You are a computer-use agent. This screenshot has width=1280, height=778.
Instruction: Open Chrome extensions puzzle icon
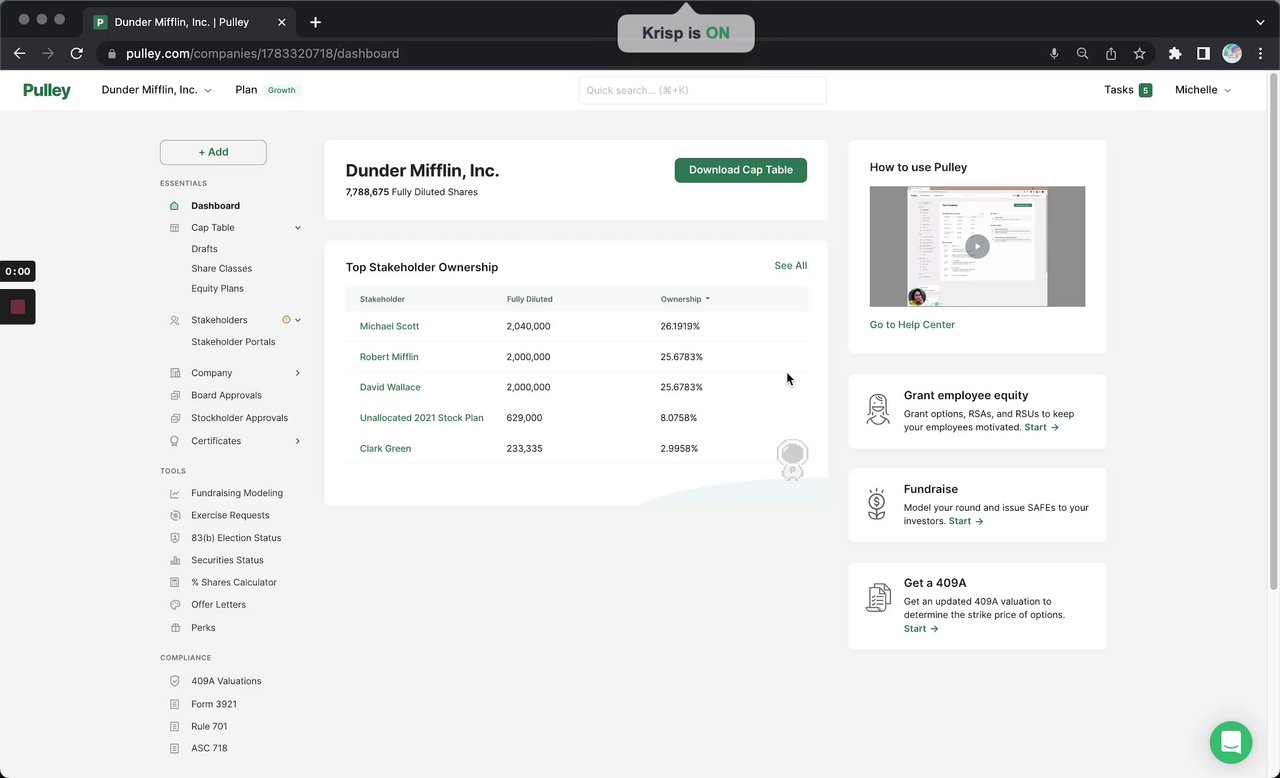coord(1175,54)
